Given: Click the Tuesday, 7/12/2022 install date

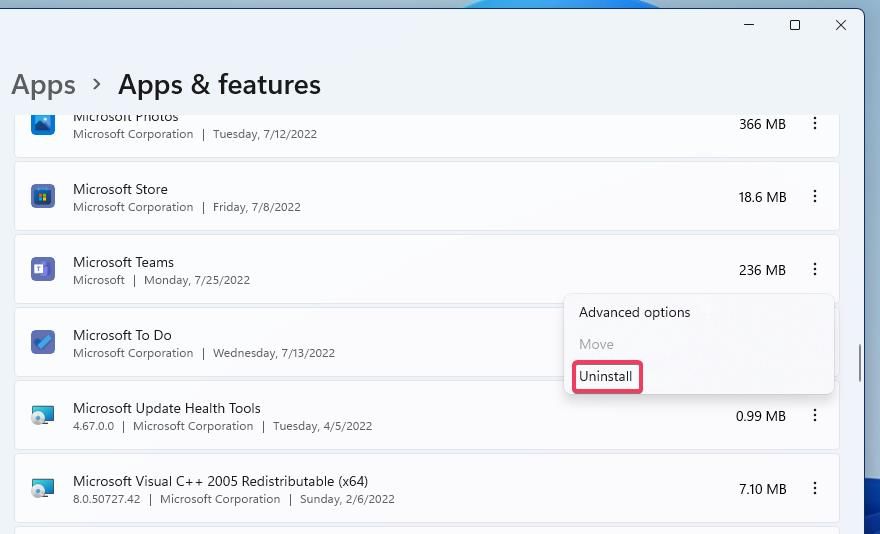Looking at the screenshot, I should 265,134.
